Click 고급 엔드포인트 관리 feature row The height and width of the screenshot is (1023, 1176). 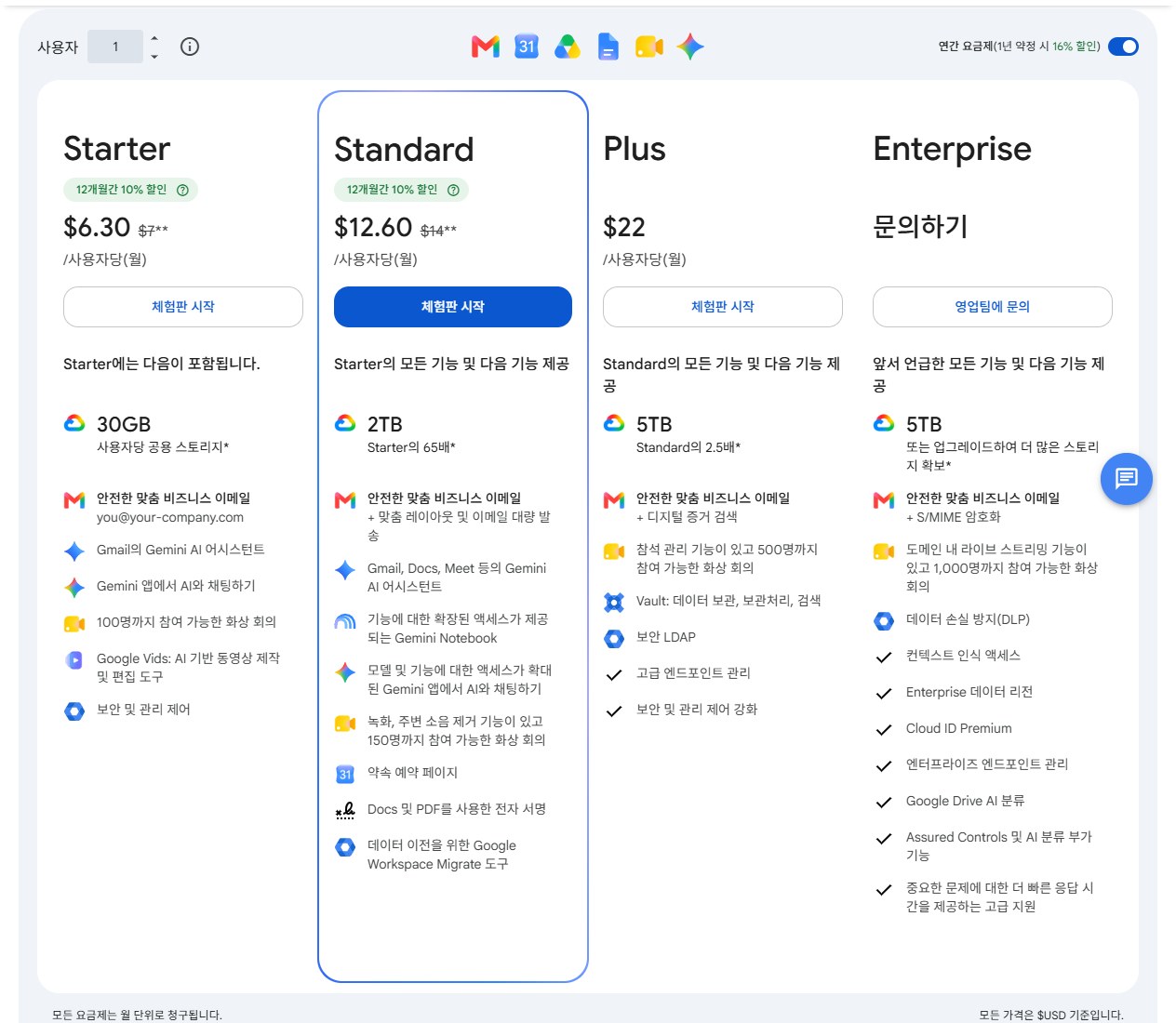693,673
